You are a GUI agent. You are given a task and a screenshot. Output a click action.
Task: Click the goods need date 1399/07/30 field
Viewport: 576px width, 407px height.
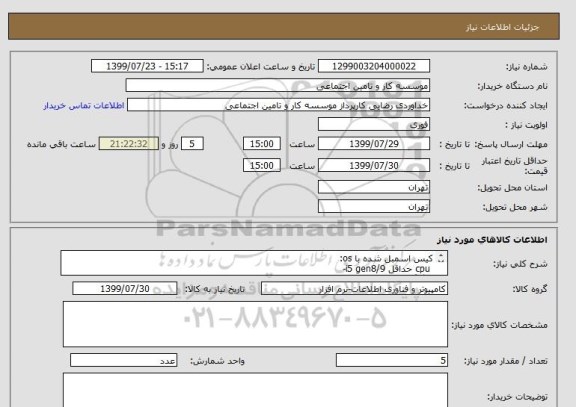tap(125, 289)
